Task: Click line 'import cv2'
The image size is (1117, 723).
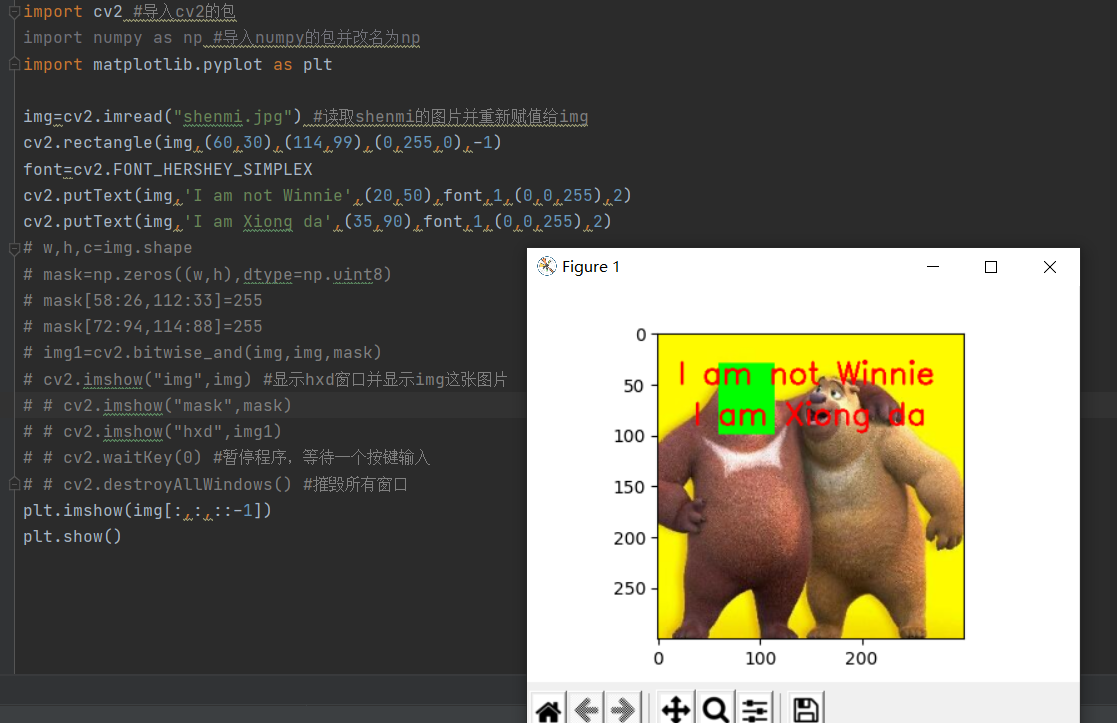Action: [x=130, y=12]
